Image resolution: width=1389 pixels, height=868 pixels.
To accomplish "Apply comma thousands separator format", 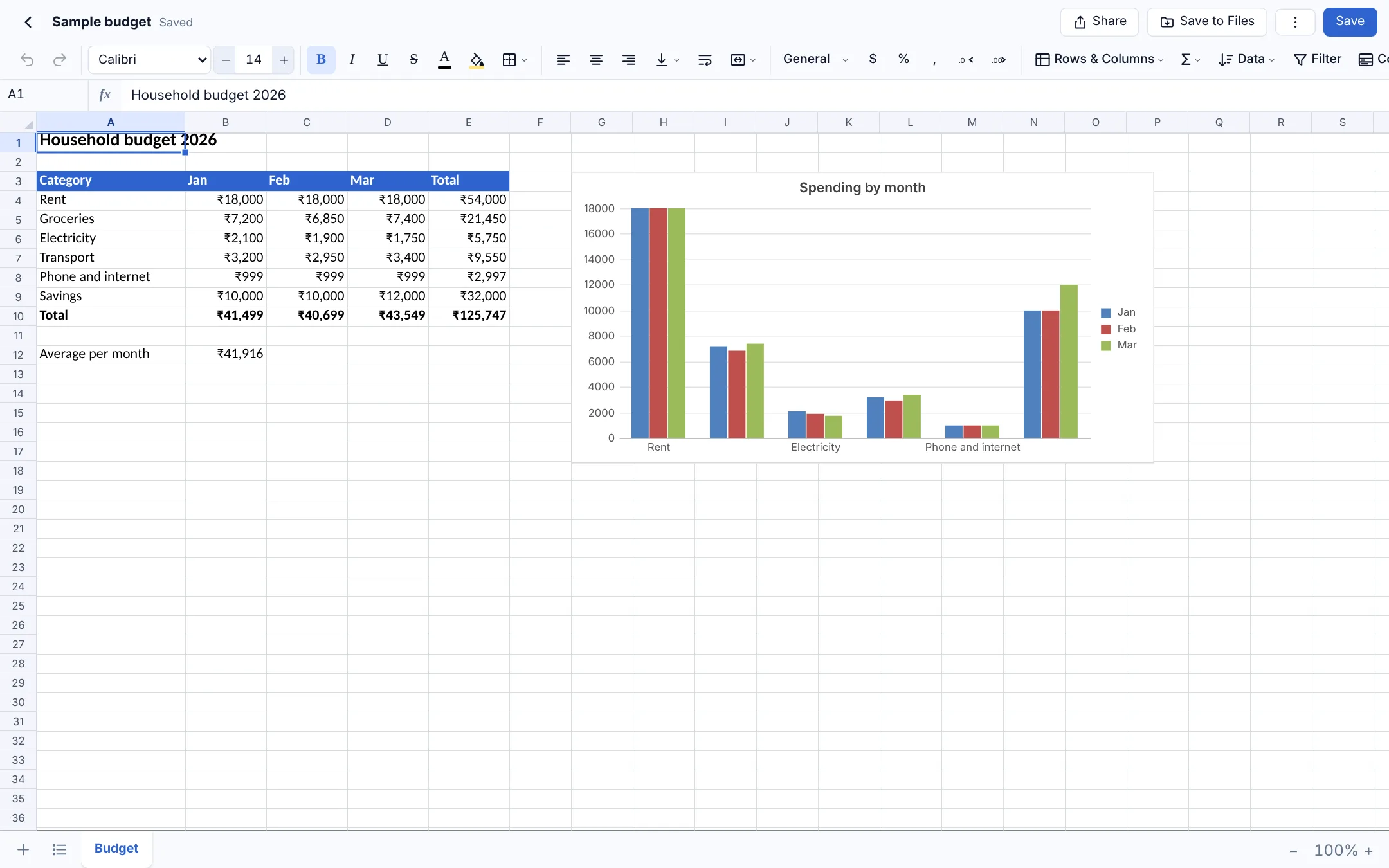I will (934, 60).
